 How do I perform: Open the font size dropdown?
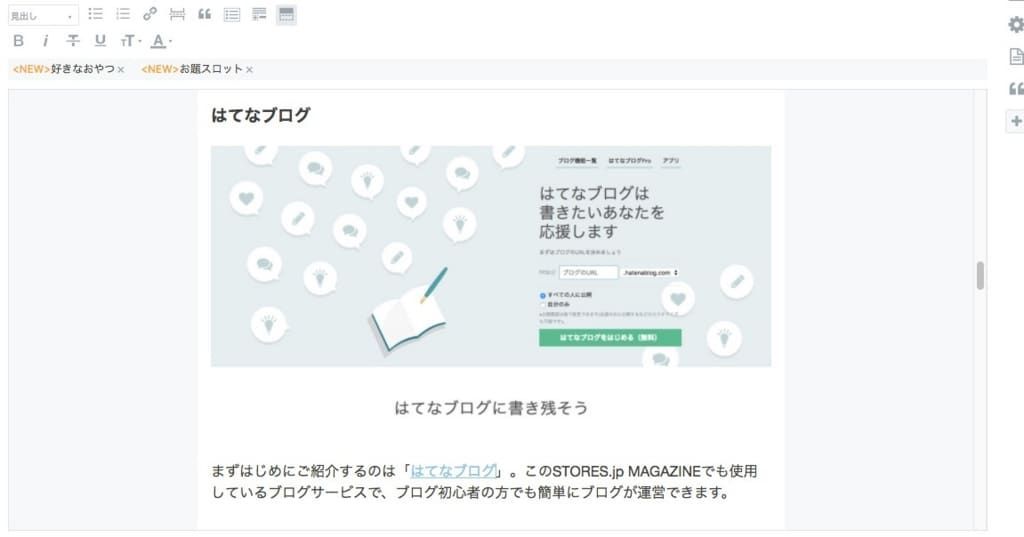[130, 41]
